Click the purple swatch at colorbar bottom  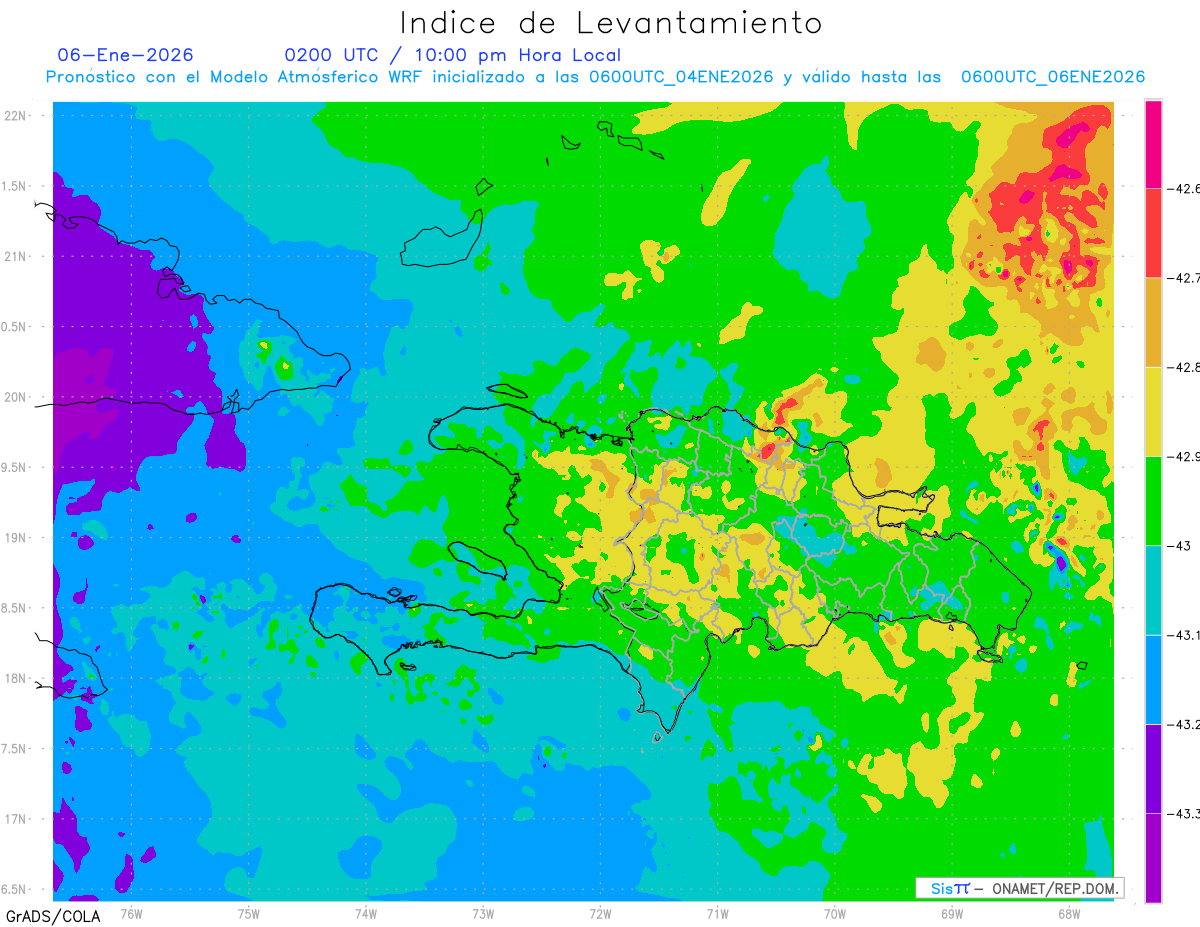click(x=1153, y=857)
